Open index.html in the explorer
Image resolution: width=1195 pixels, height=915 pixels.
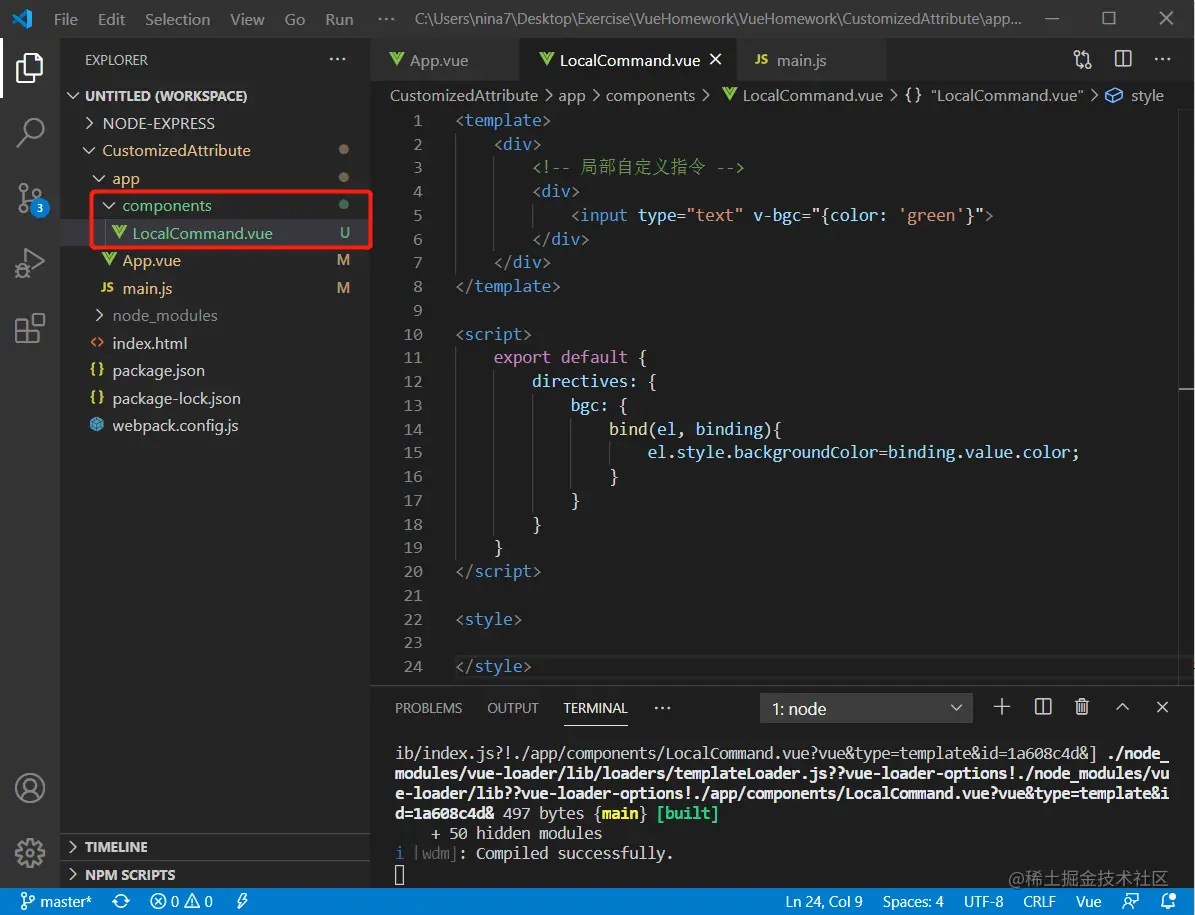pyautogui.click(x=216, y=343)
